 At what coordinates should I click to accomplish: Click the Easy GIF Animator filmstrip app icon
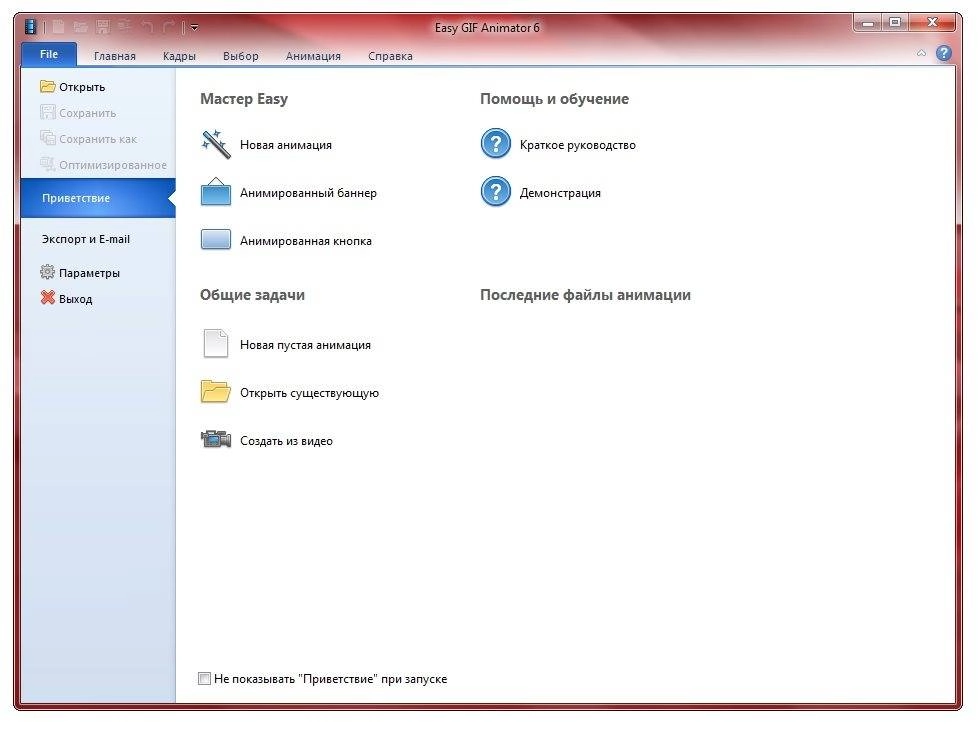[x=31, y=27]
